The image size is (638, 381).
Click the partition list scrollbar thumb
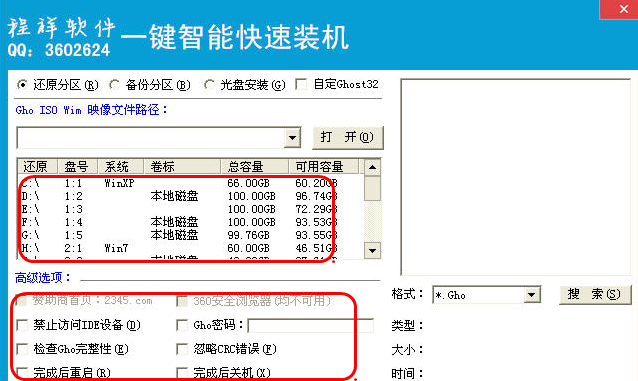pyautogui.click(x=372, y=188)
